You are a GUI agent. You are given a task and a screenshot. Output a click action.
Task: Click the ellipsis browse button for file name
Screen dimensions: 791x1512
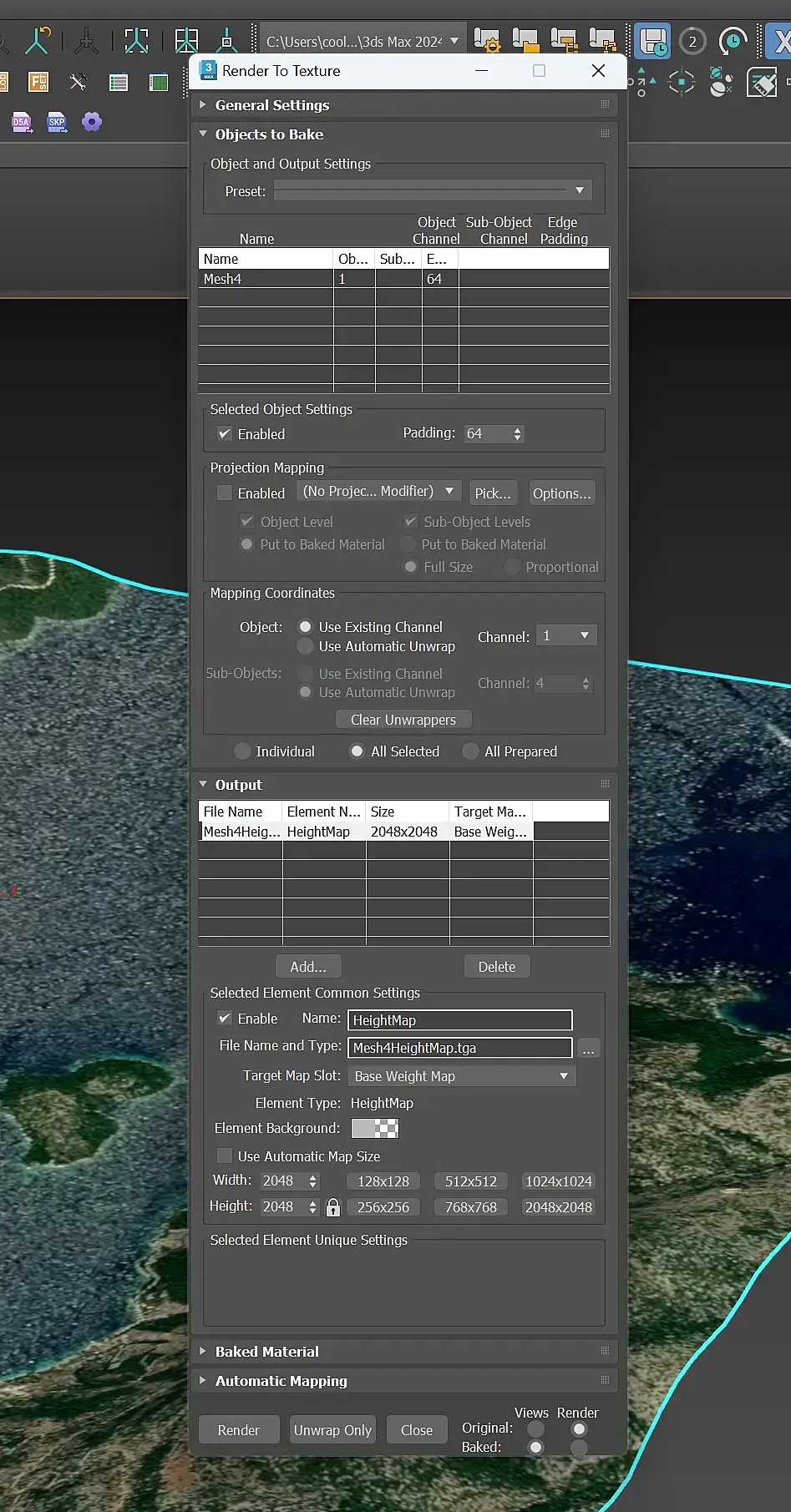[588, 1049]
